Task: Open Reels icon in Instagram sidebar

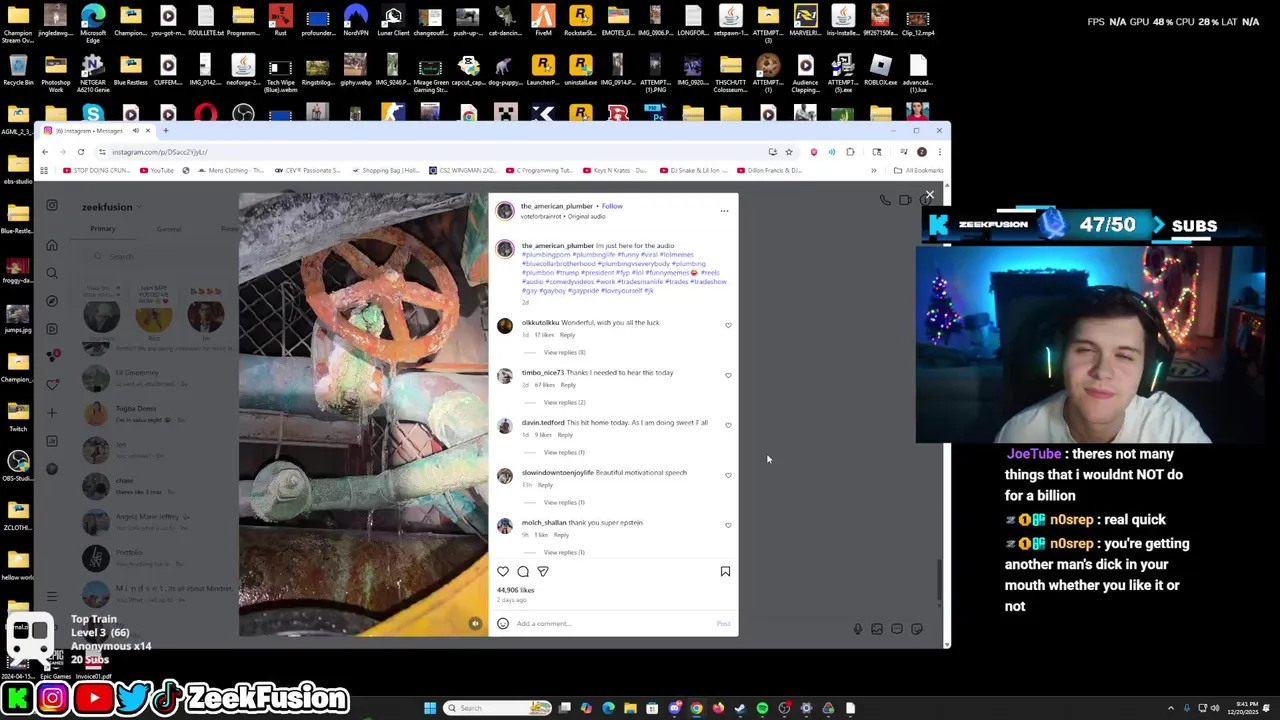Action: click(x=52, y=329)
